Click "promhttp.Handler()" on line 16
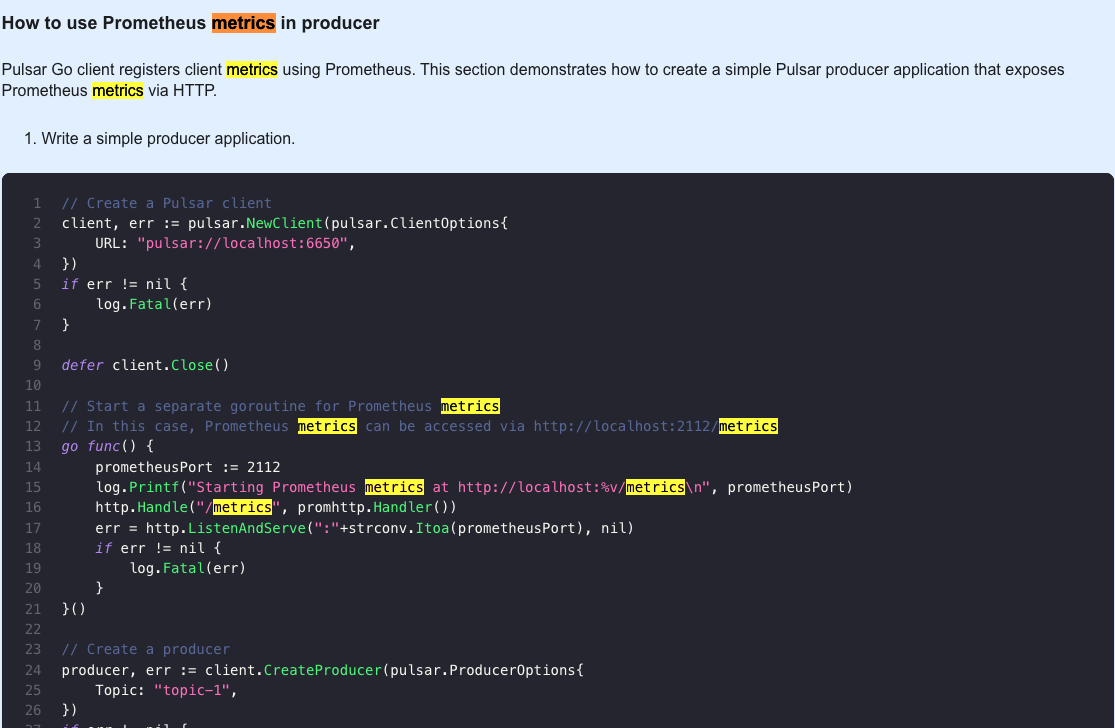1115x728 pixels. coord(377,507)
